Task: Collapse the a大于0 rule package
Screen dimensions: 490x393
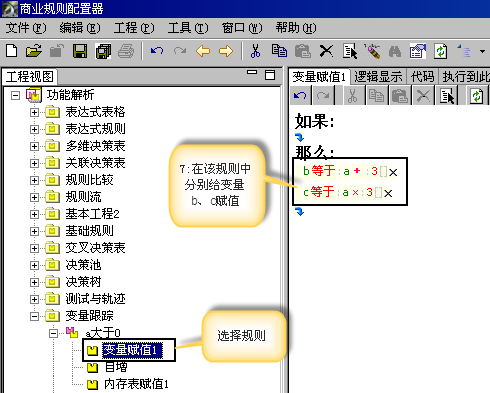Action: tap(53, 333)
